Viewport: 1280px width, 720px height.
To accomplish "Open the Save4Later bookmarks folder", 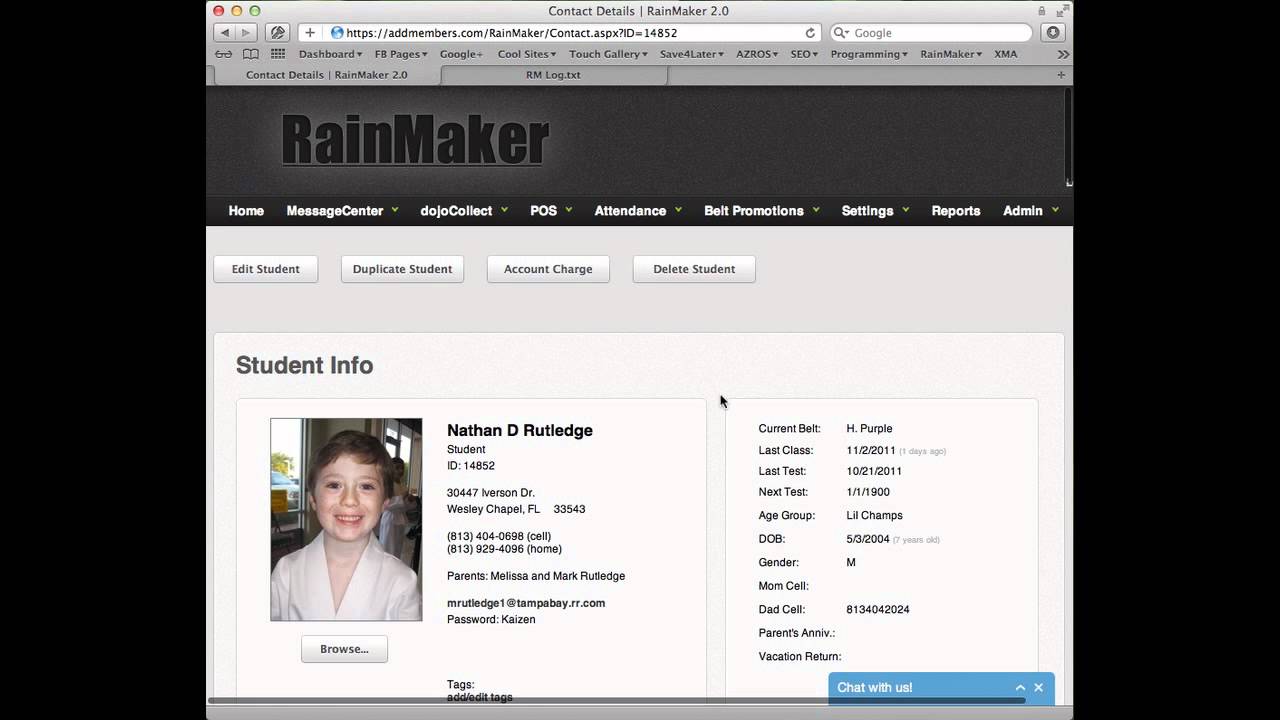I will pos(691,54).
